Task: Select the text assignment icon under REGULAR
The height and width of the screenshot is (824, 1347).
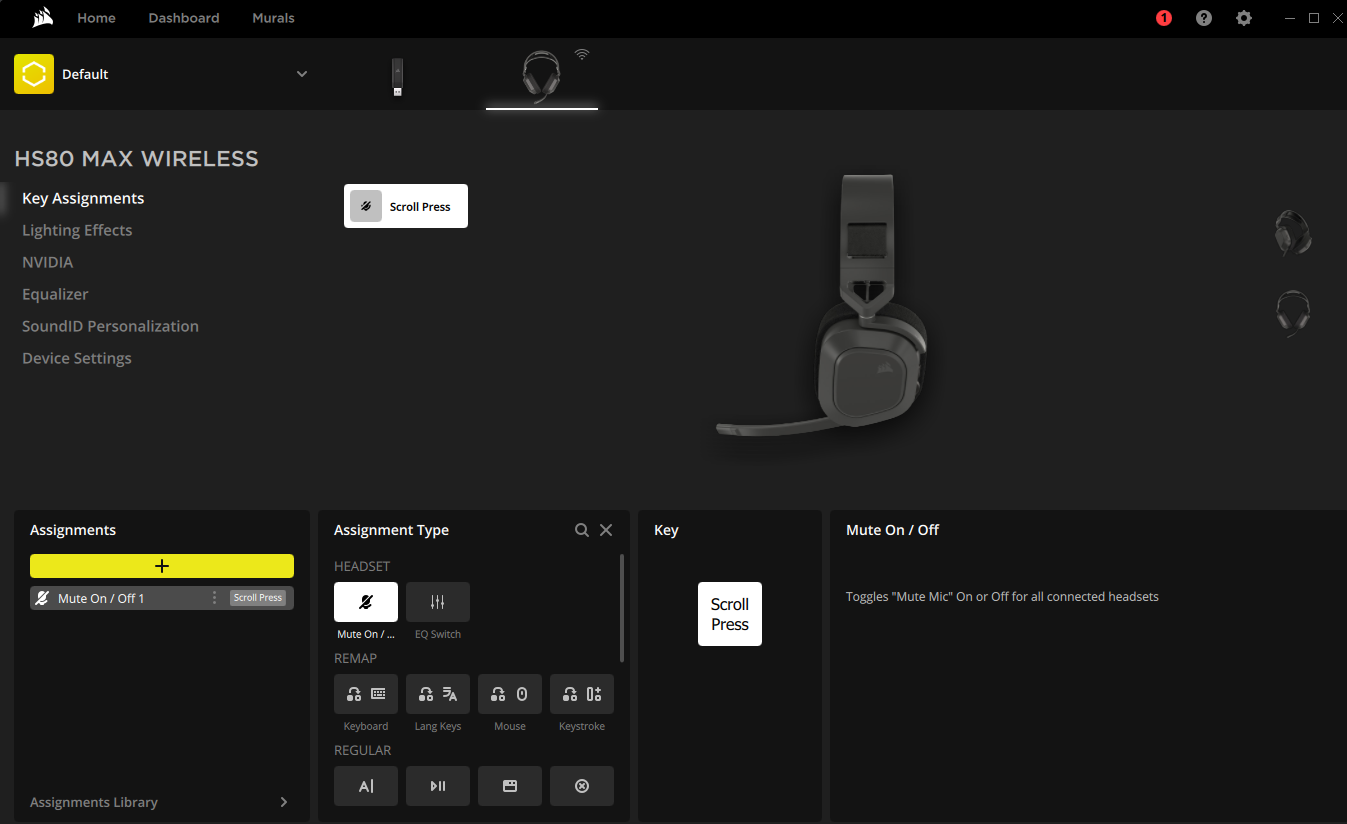Action: point(366,786)
